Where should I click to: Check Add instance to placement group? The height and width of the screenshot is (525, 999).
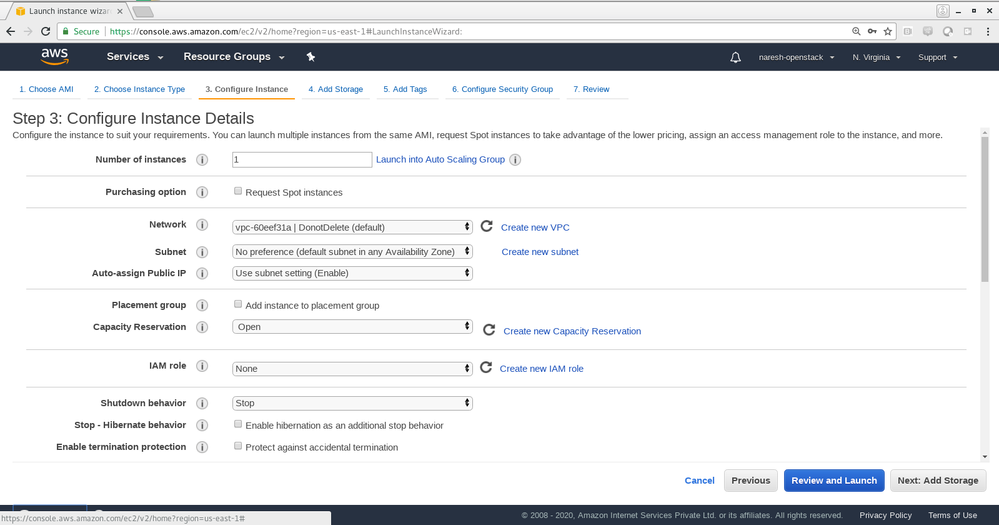(238, 304)
